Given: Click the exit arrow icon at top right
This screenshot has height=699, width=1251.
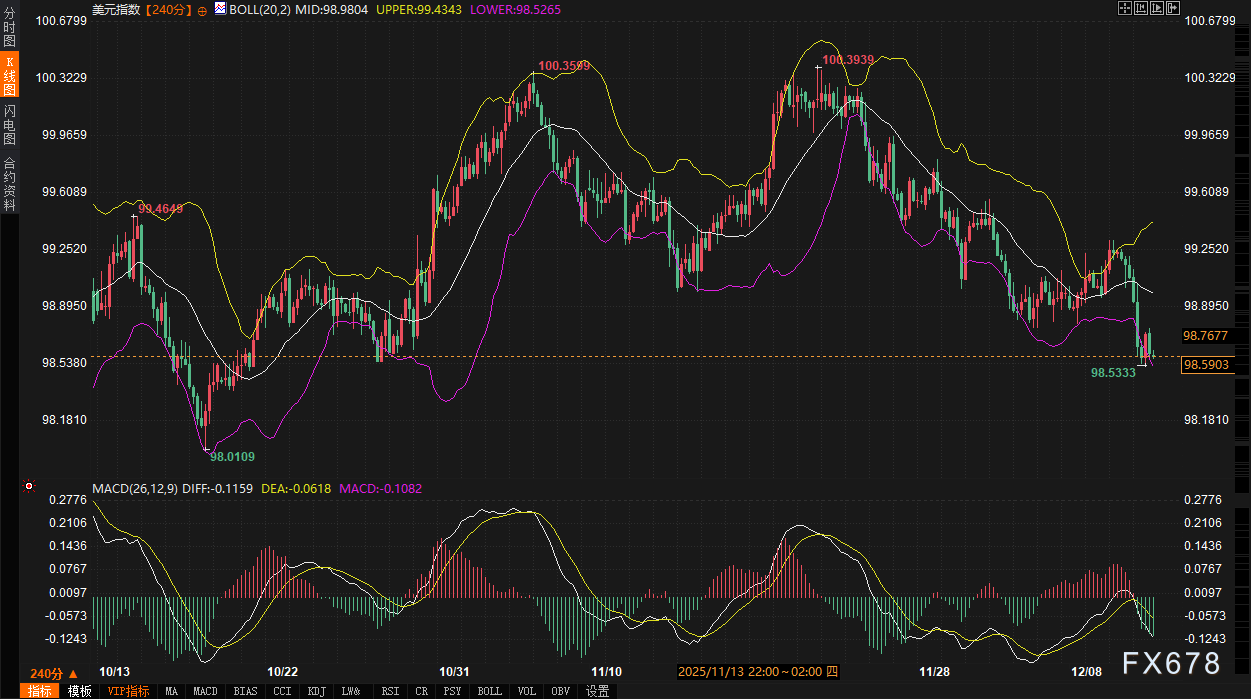Looking at the screenshot, I should point(1172,8).
